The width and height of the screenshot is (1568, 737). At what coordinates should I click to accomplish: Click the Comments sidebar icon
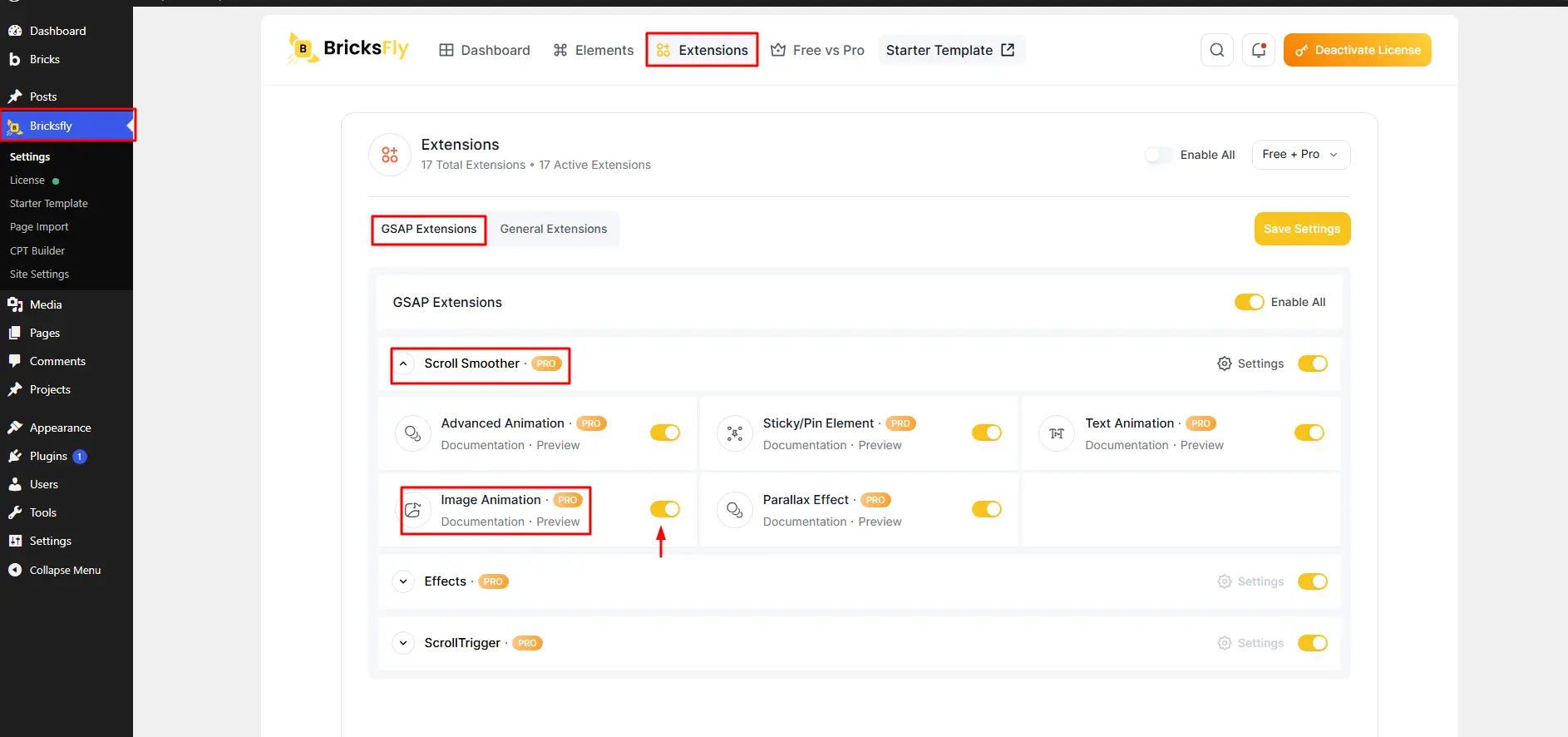pos(15,361)
